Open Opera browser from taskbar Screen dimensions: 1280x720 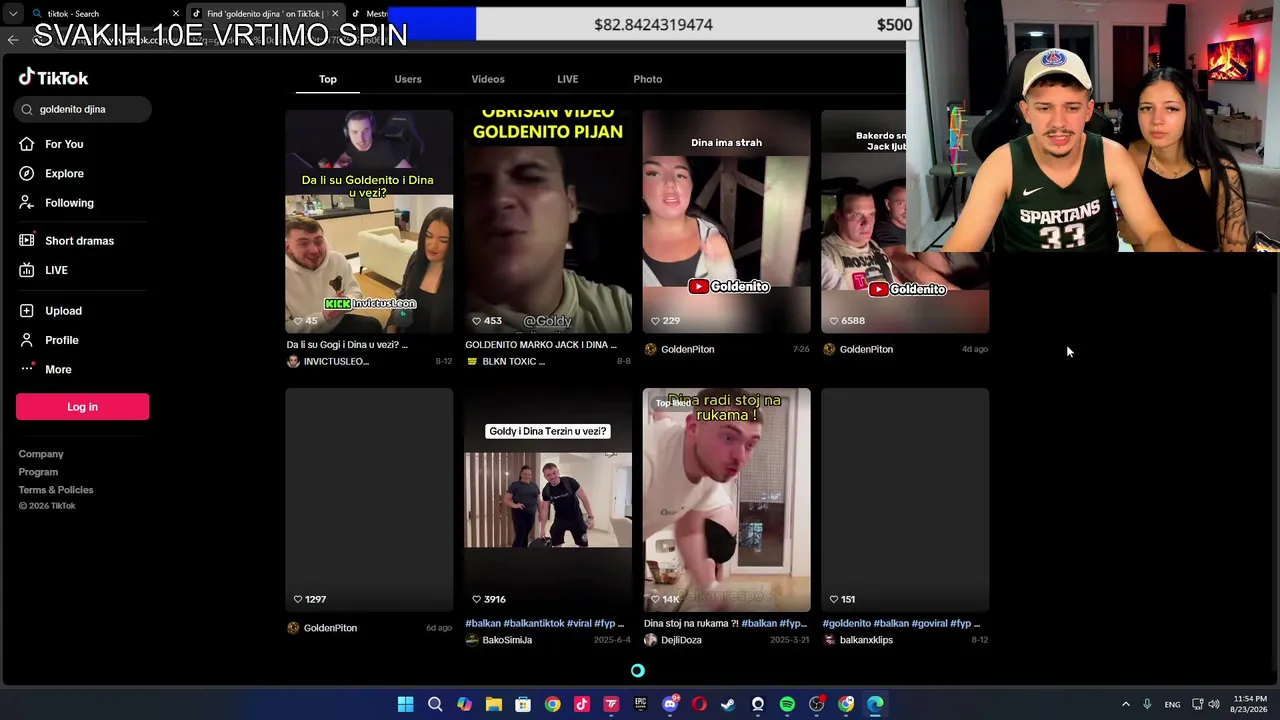click(x=699, y=704)
